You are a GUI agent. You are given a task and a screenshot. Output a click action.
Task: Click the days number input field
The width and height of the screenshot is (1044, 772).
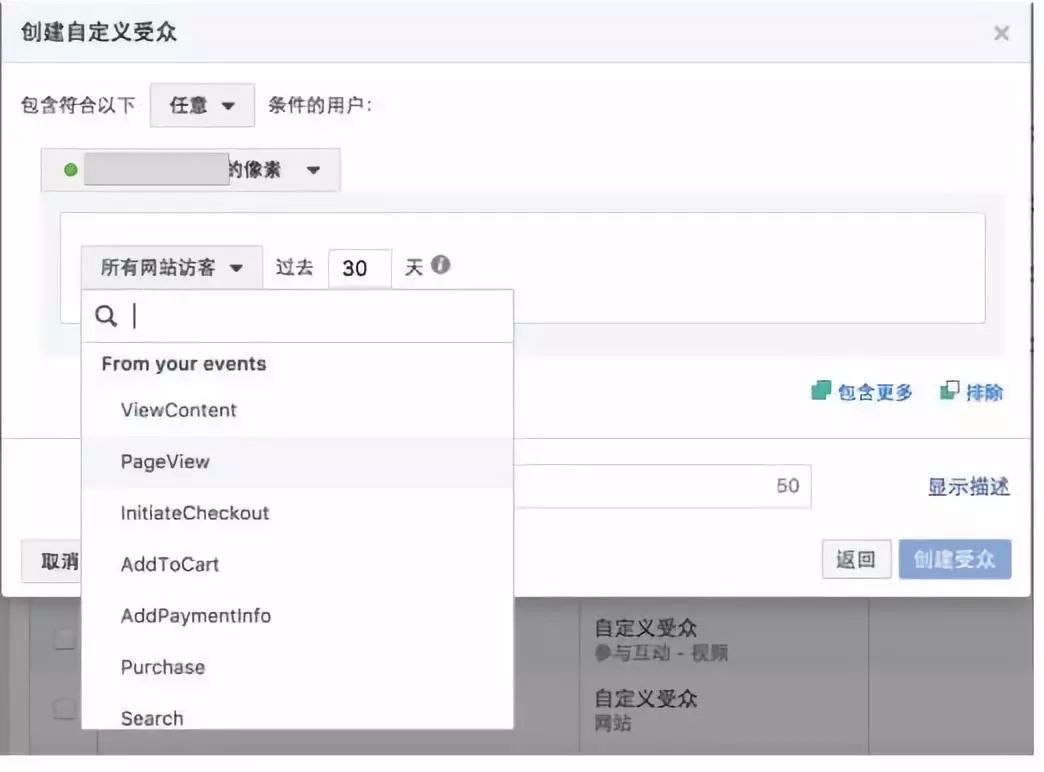tap(359, 268)
